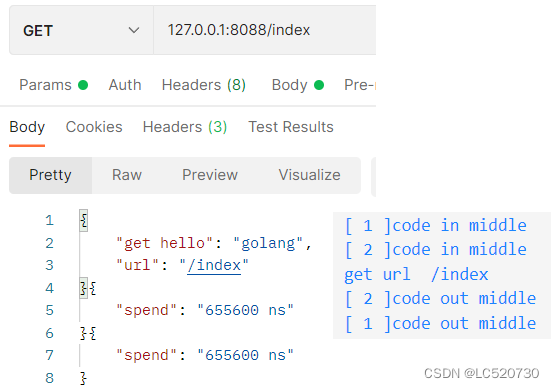
Task: Click line number 4 in response gutter
Action: click(49, 288)
